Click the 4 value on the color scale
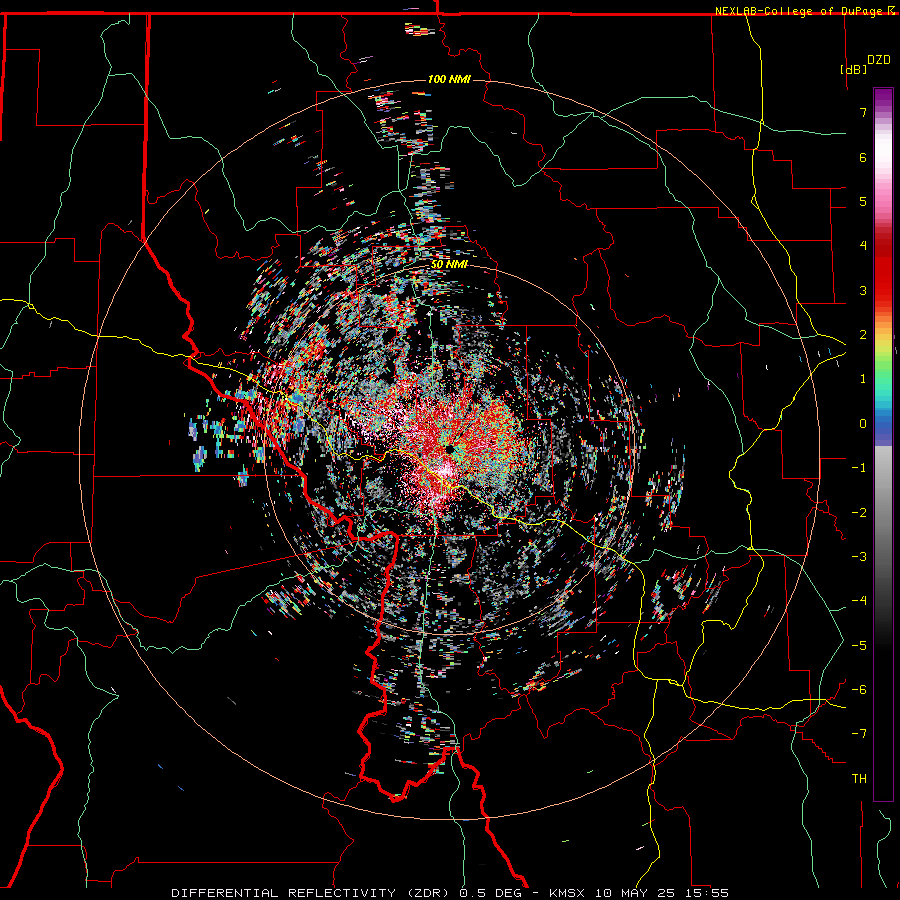Viewport: 900px width, 900px height. 863,246
